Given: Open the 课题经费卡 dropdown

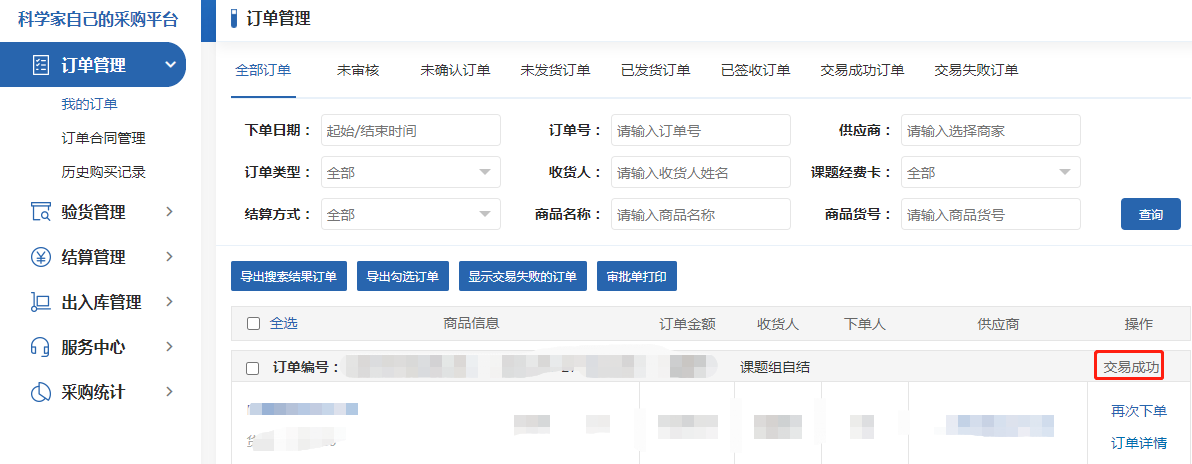Looking at the screenshot, I should pos(990,172).
